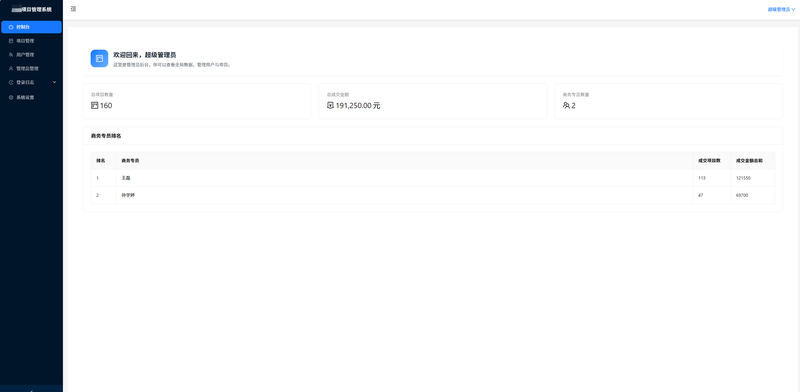Open the 控制台 dashboard menu item
The height and width of the screenshot is (392, 800).
(31, 27)
